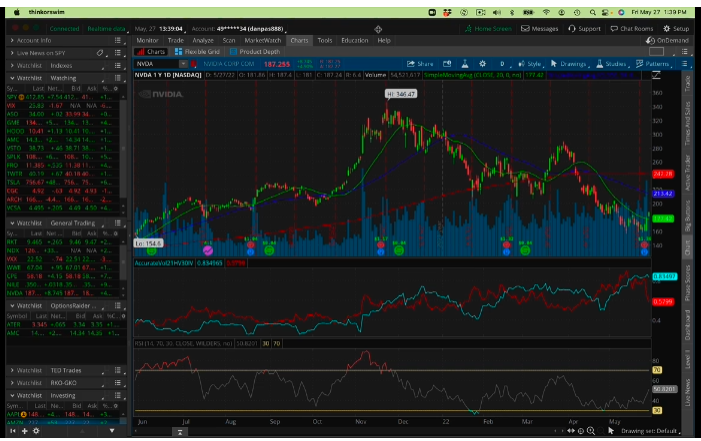Open Chat Rooms

pyautogui.click(x=632, y=29)
